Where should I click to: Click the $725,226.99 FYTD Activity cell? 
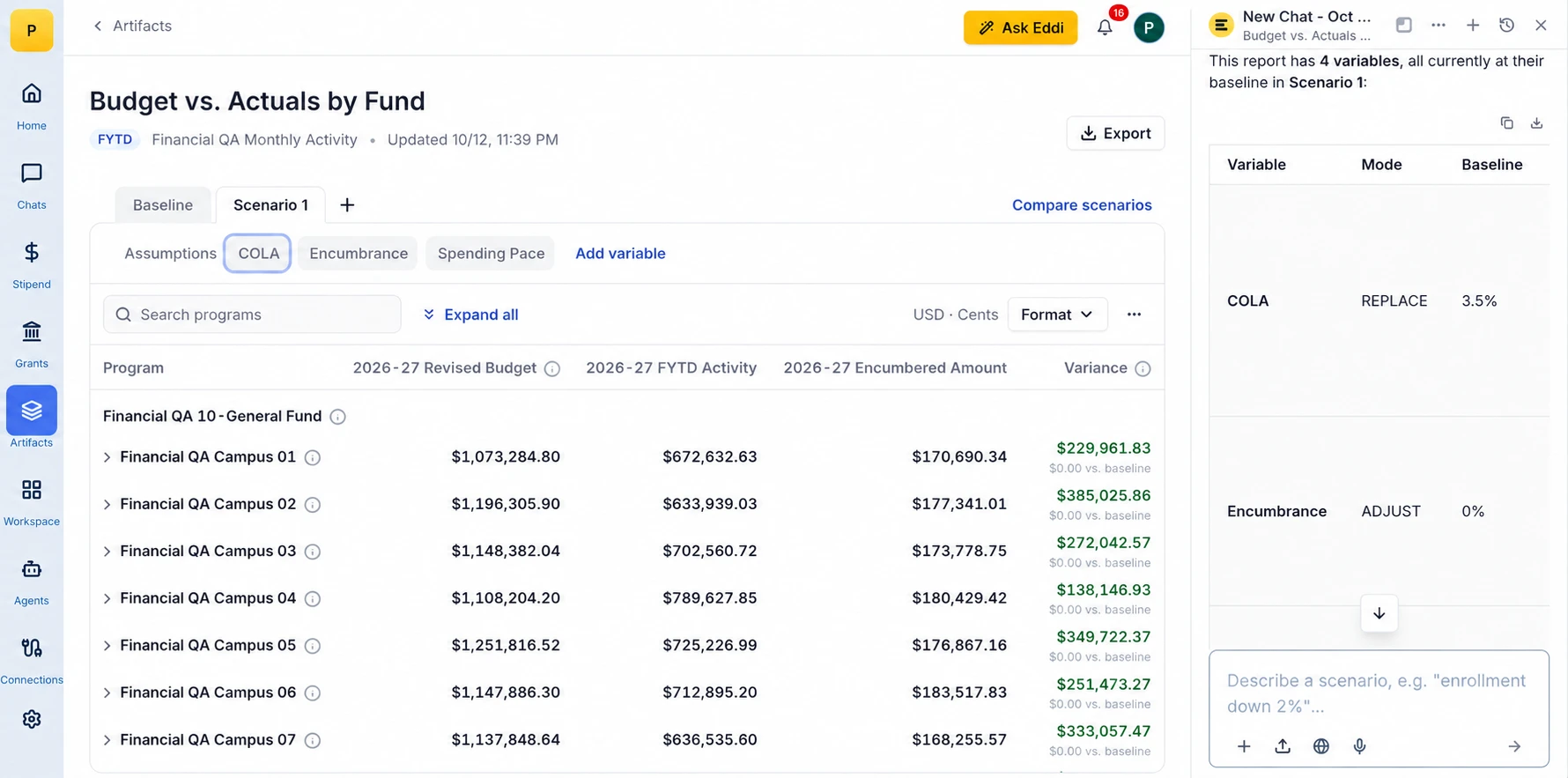[x=710, y=646]
